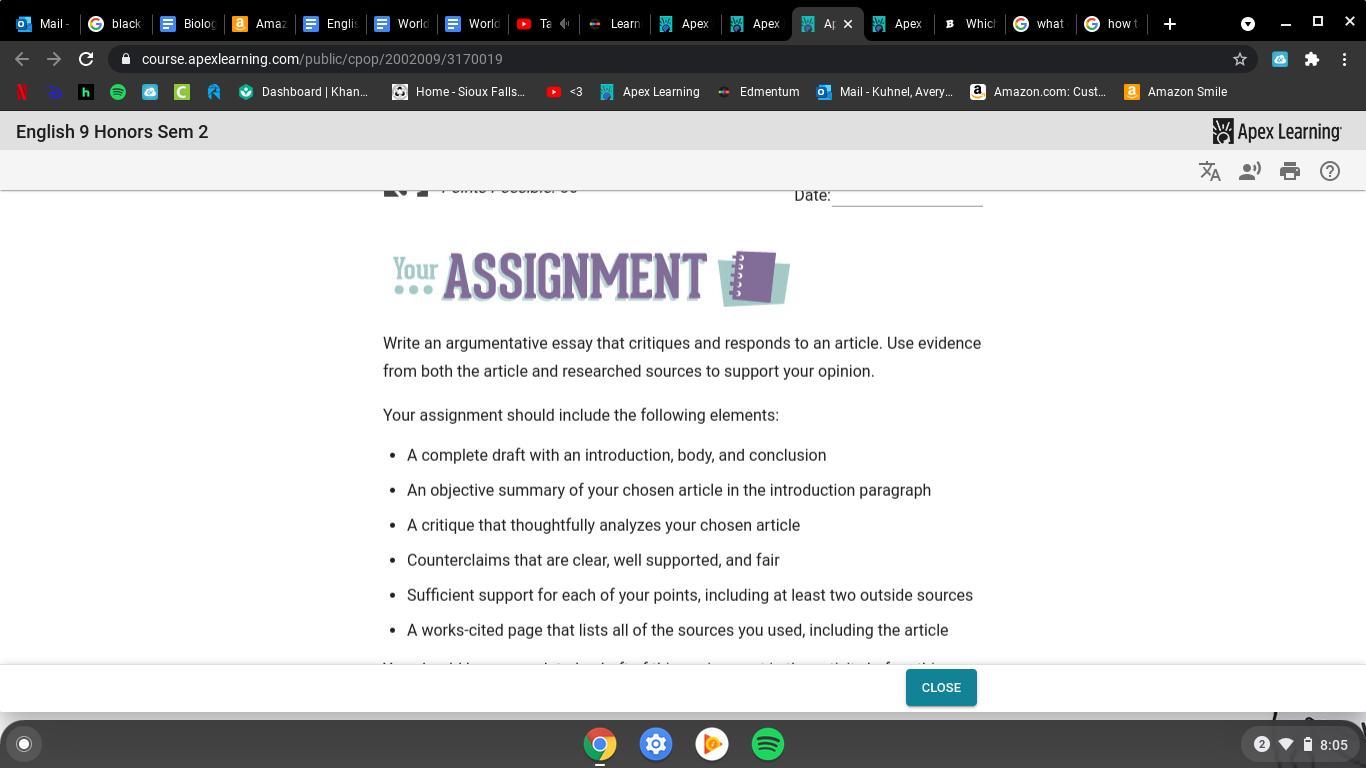The width and height of the screenshot is (1366, 768).
Task: Click 'A critique that thoughtfully analyzes' bullet
Action: pos(603,525)
